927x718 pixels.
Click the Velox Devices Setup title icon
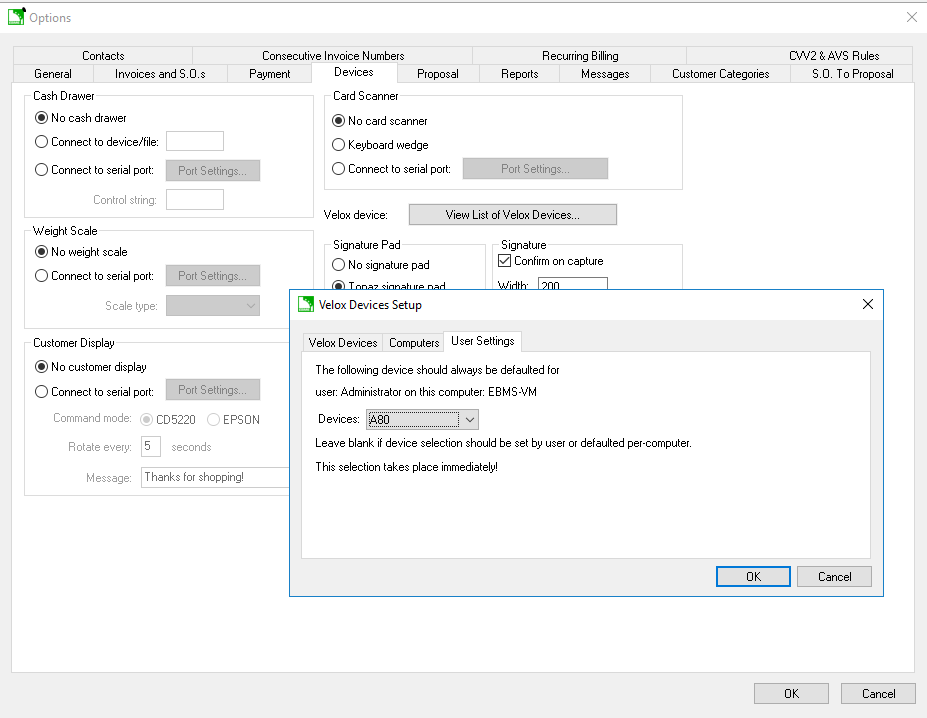pos(306,305)
